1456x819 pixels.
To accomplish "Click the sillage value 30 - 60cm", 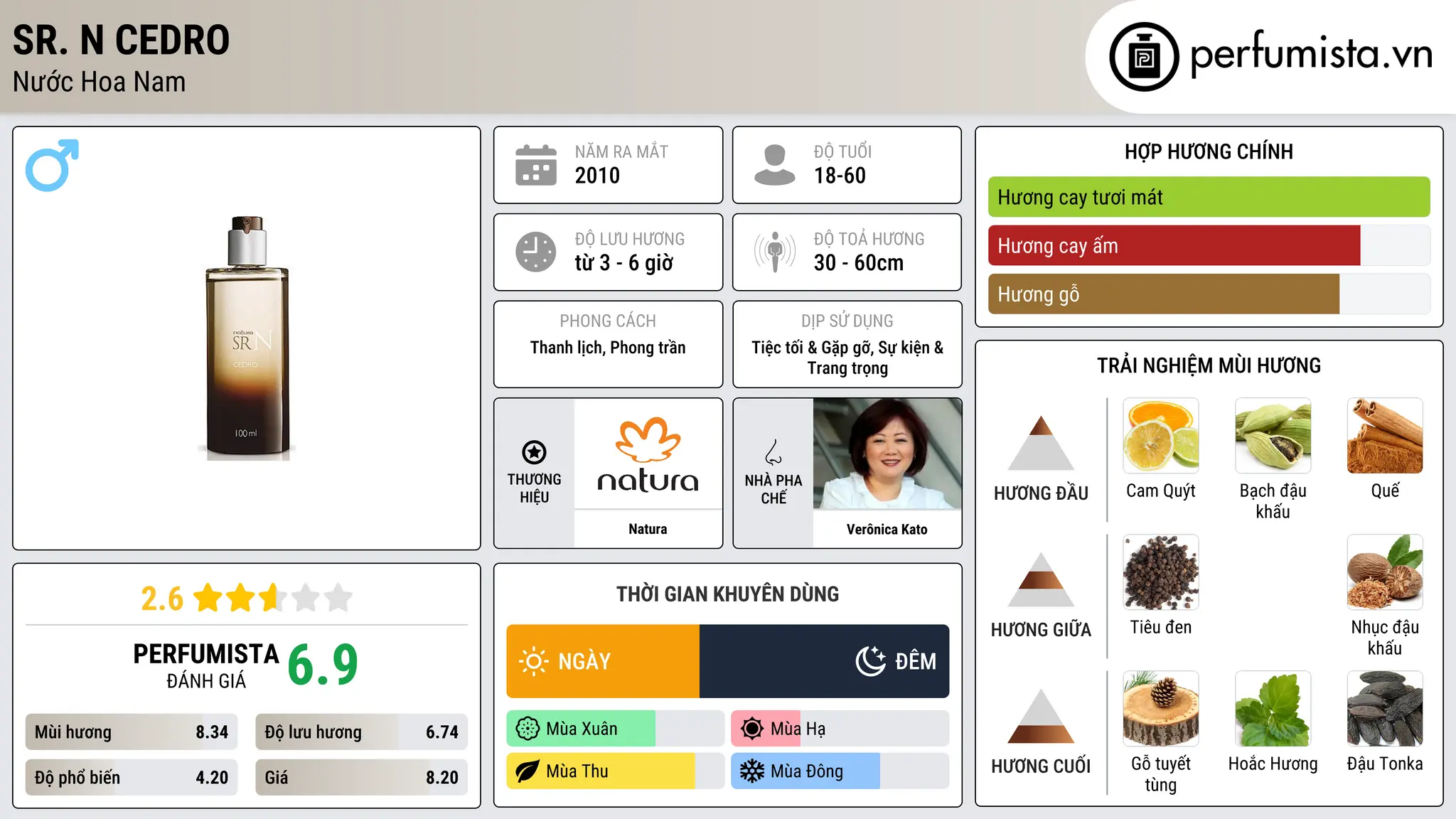I will [x=859, y=263].
